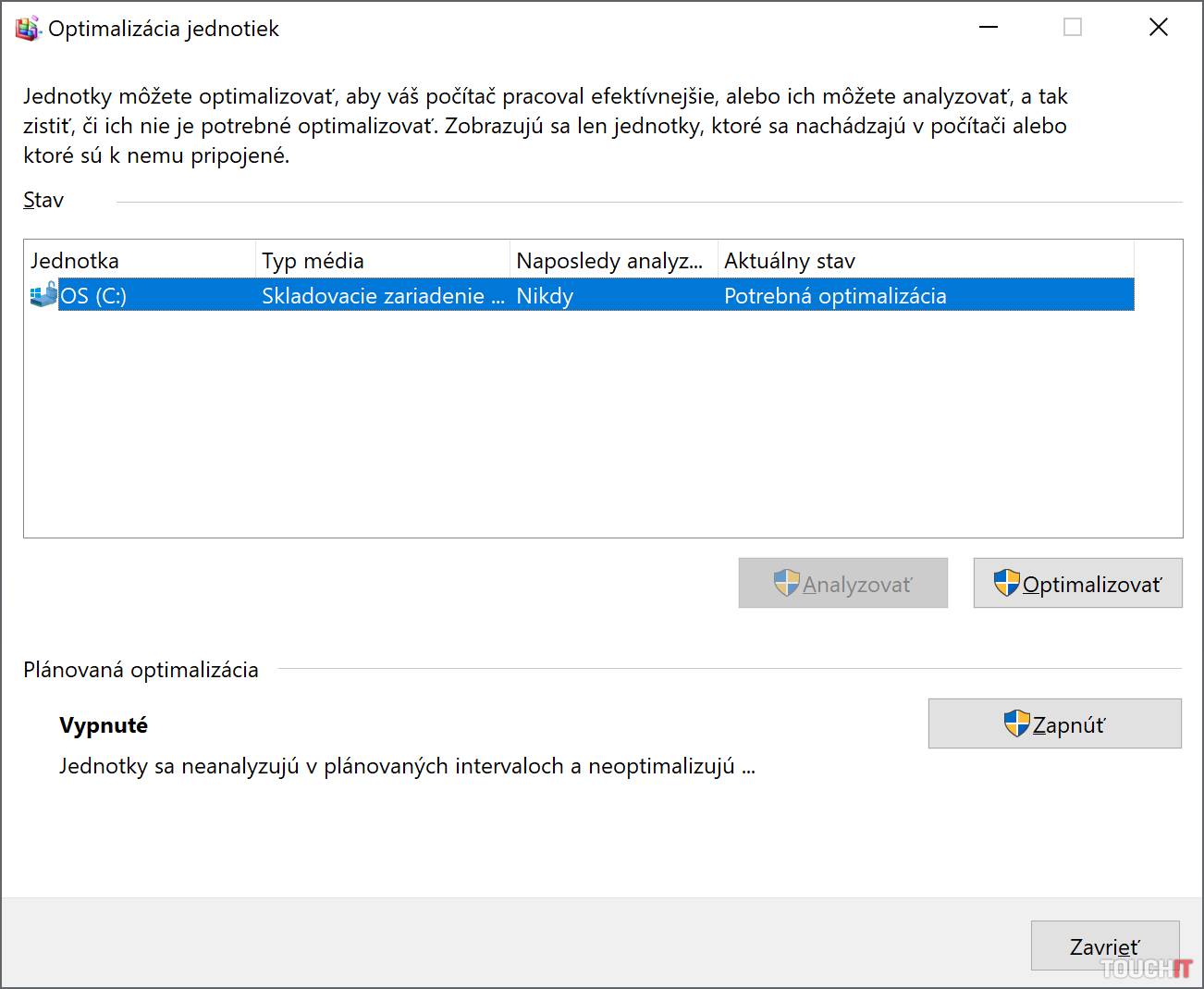Click the 'Nikdy' last analyzed cell
1204x989 pixels.
(545, 295)
